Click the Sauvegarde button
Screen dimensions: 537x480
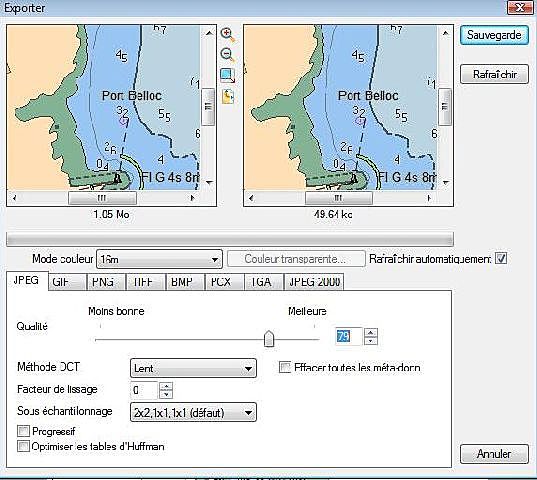point(494,35)
